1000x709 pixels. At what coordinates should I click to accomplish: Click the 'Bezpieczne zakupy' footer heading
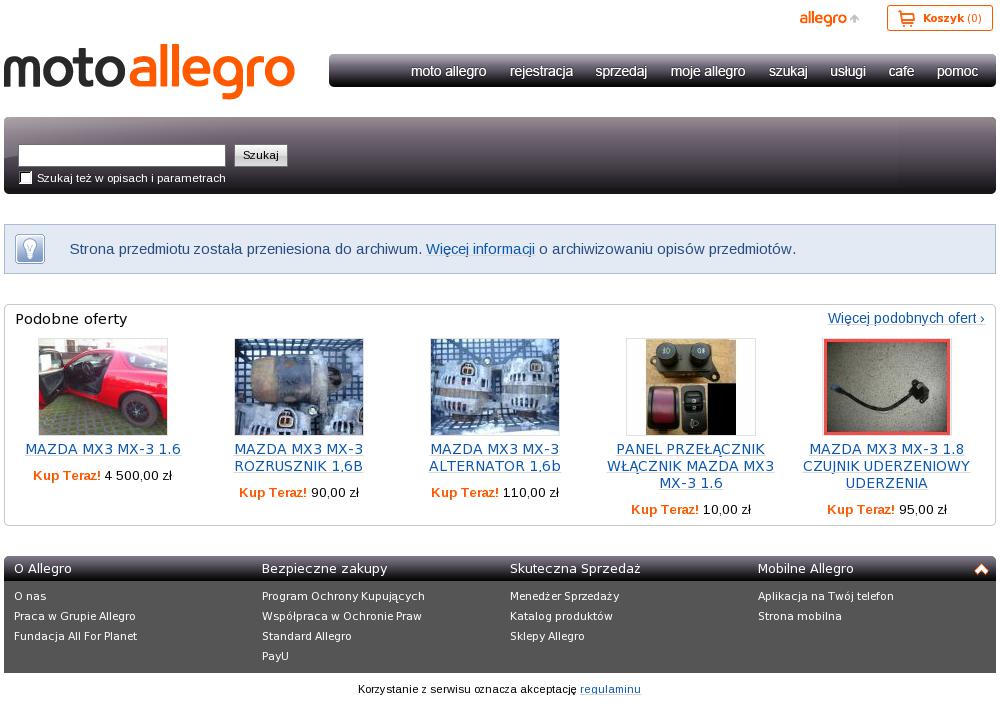(x=325, y=569)
